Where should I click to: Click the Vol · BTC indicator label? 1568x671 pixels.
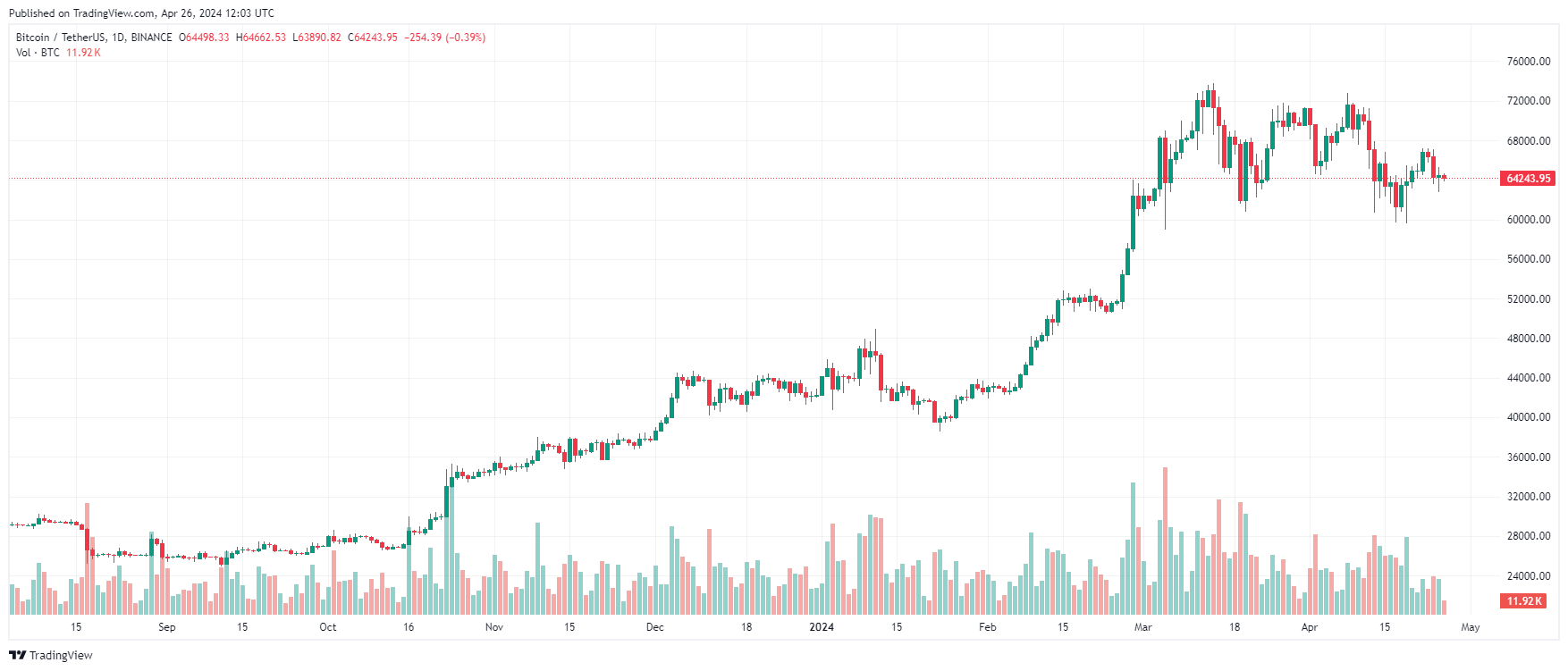click(x=38, y=53)
